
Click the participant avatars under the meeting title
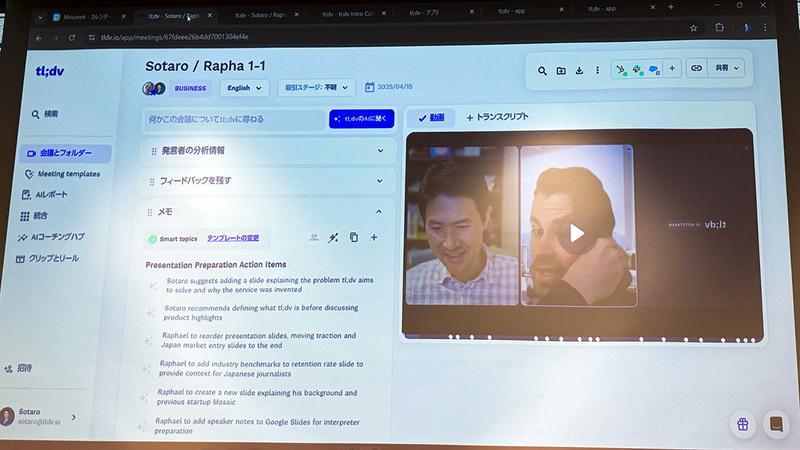pyautogui.click(x=154, y=89)
